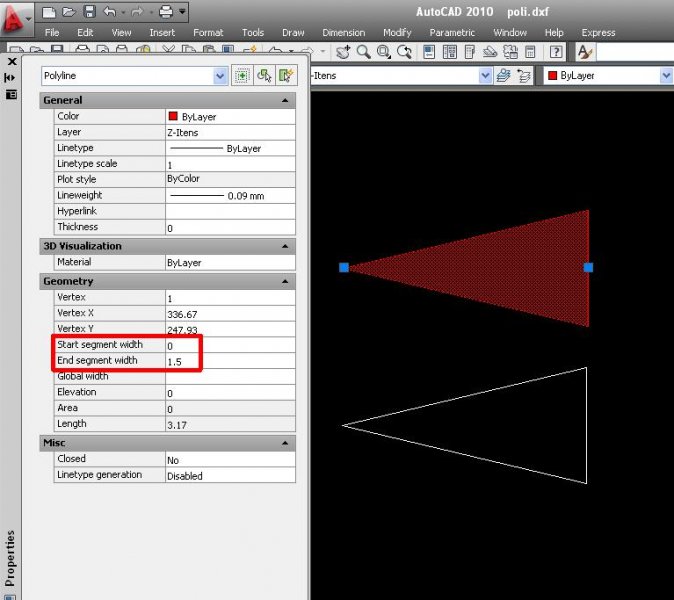The image size is (674, 600).
Task: Click the End segment width value field
Action: pyautogui.click(x=229, y=361)
